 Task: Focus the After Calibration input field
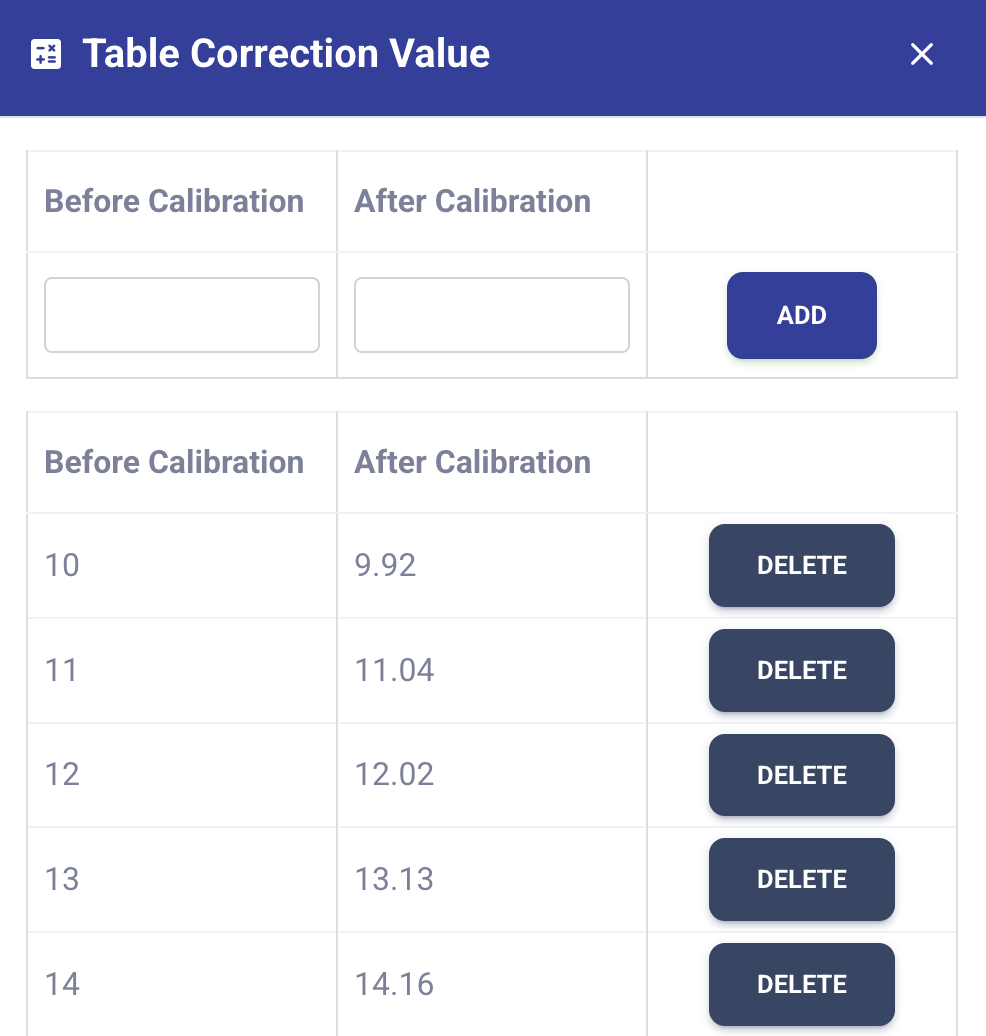tap(492, 315)
